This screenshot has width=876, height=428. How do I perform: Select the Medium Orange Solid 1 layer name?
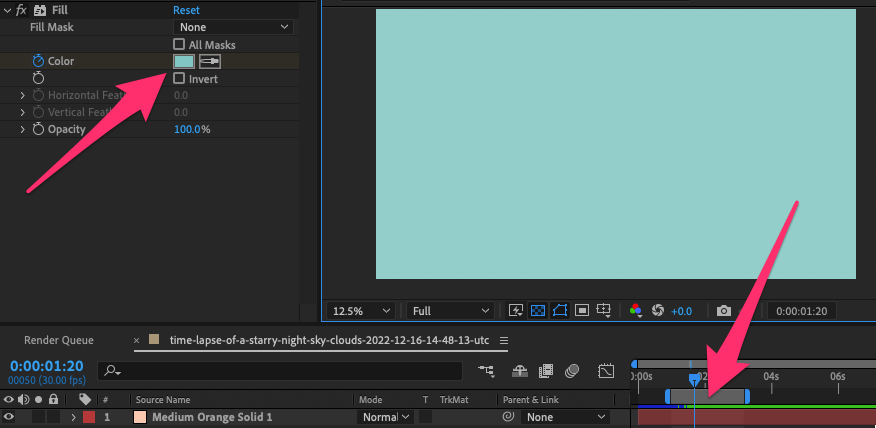click(x=212, y=417)
